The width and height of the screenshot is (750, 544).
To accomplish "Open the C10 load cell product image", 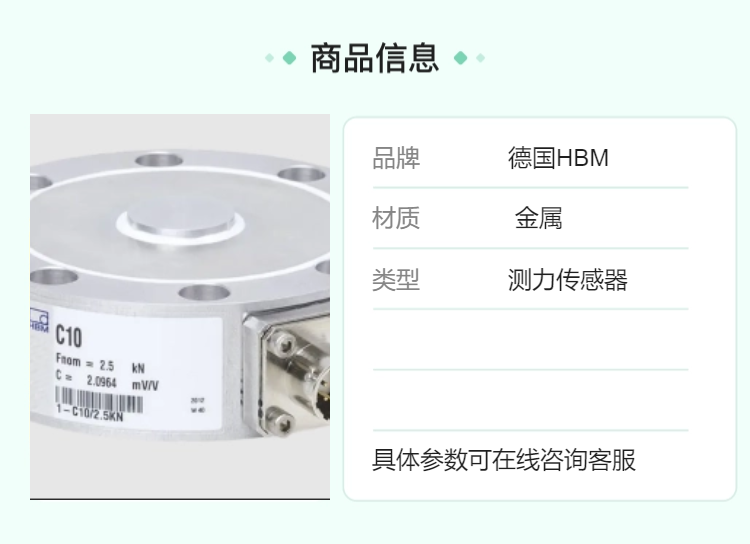I will coord(180,307).
